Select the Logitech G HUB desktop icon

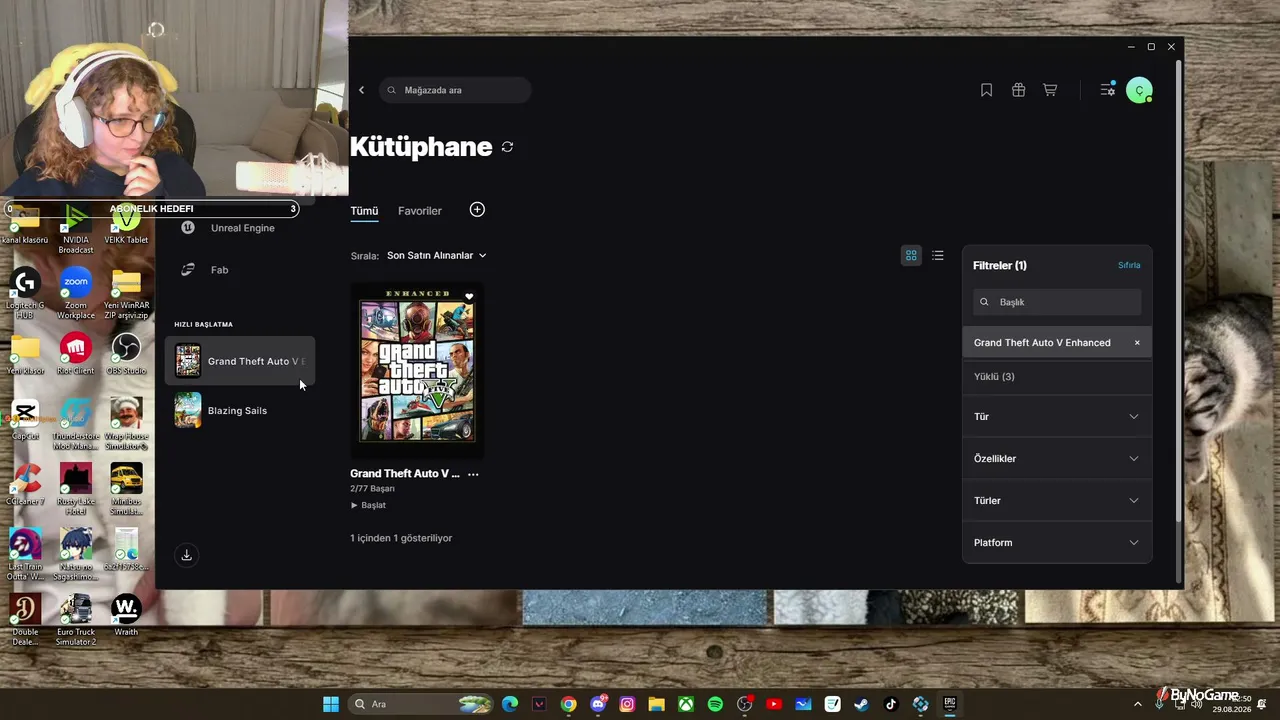tap(25, 294)
